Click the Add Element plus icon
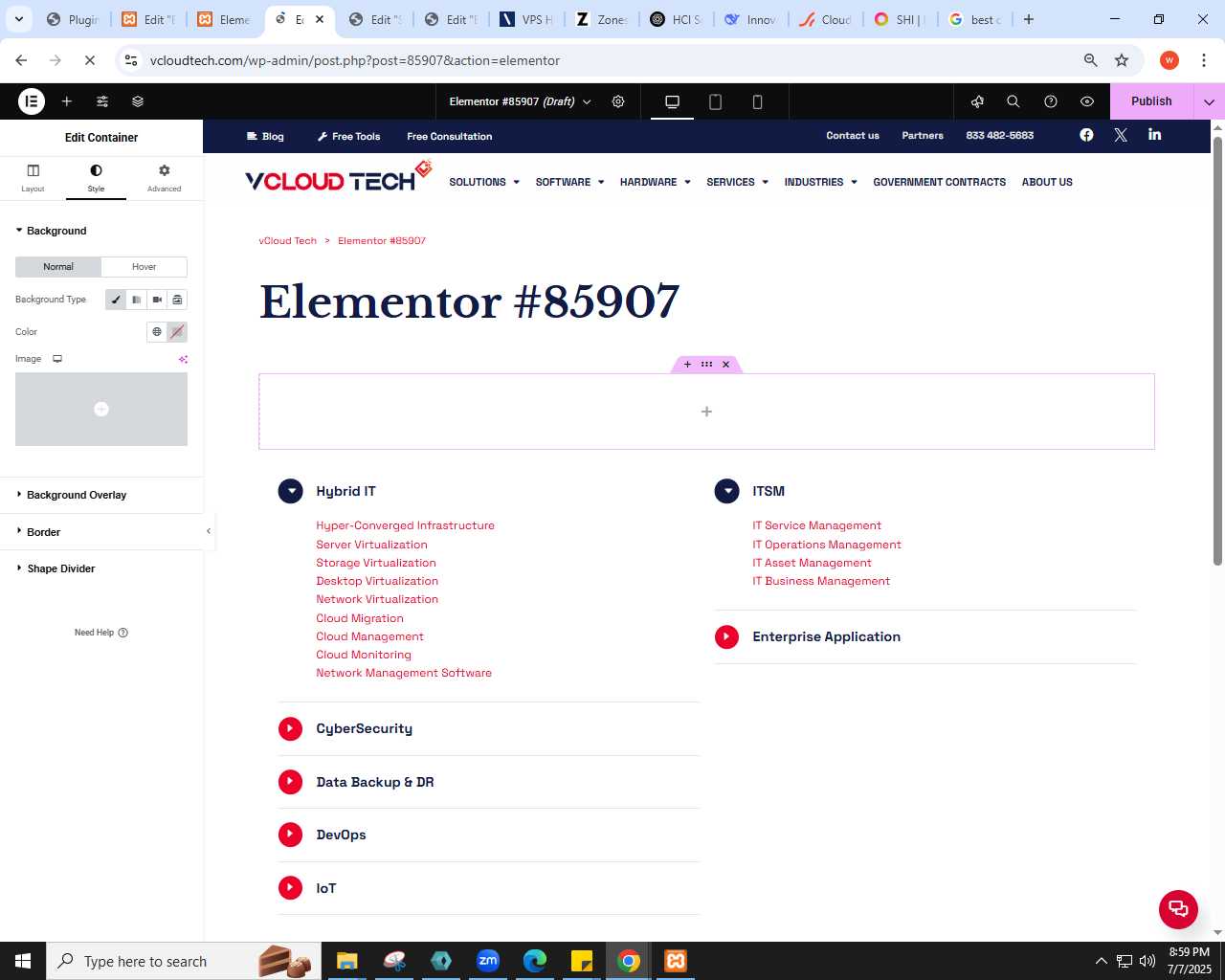This screenshot has width=1225, height=980. coord(67,100)
